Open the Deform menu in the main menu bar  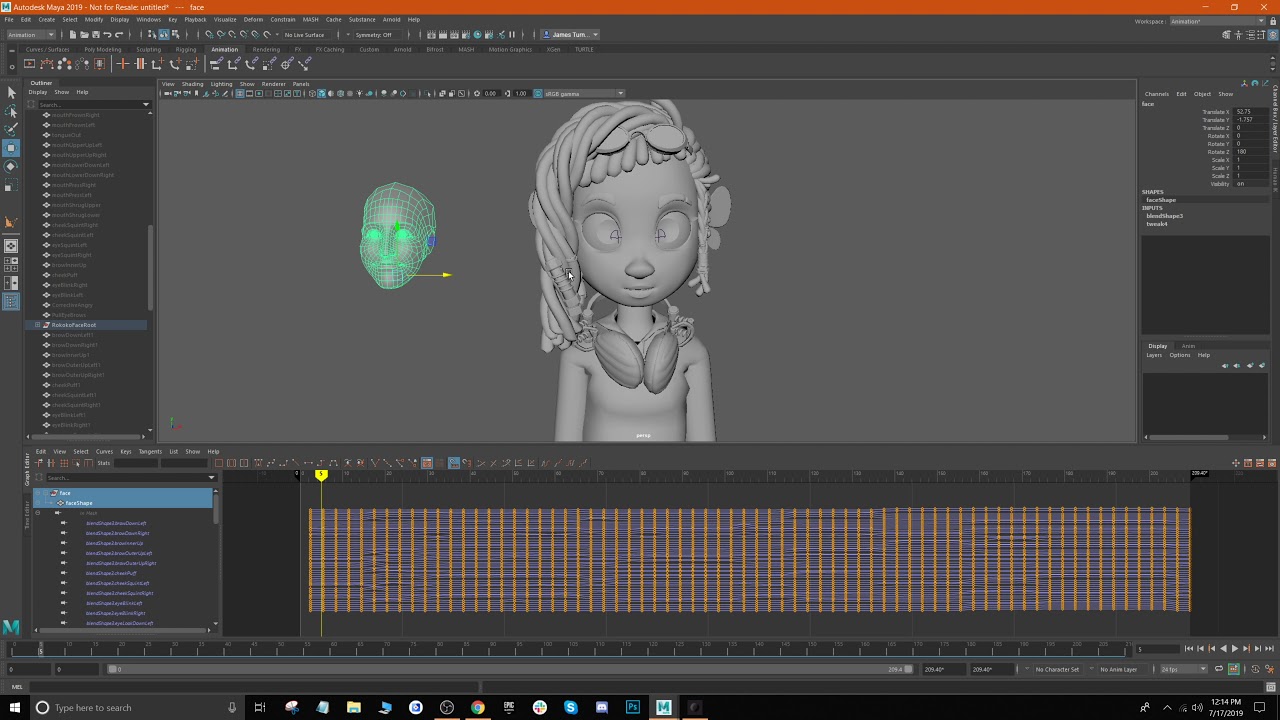pyautogui.click(x=253, y=19)
